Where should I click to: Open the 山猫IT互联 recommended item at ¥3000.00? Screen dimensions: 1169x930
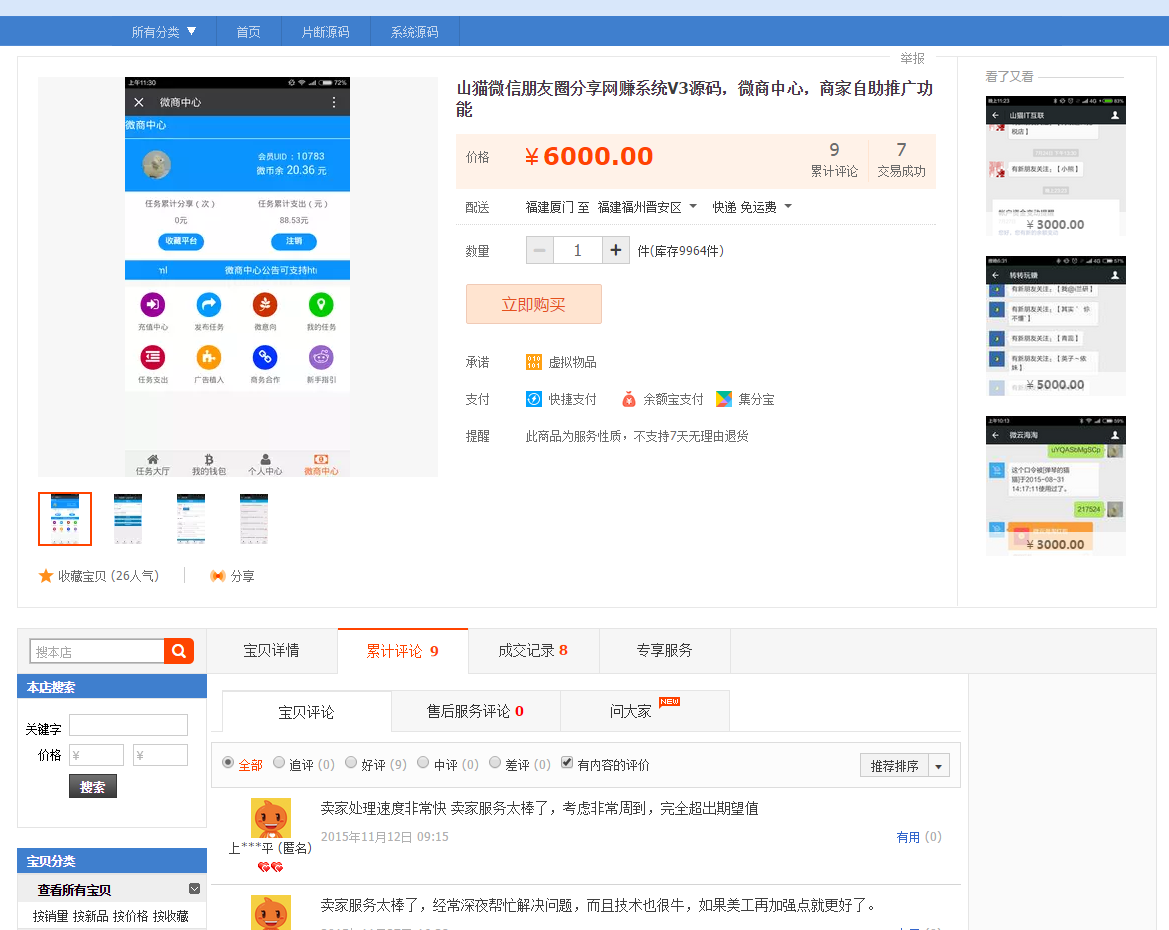pos(1056,166)
